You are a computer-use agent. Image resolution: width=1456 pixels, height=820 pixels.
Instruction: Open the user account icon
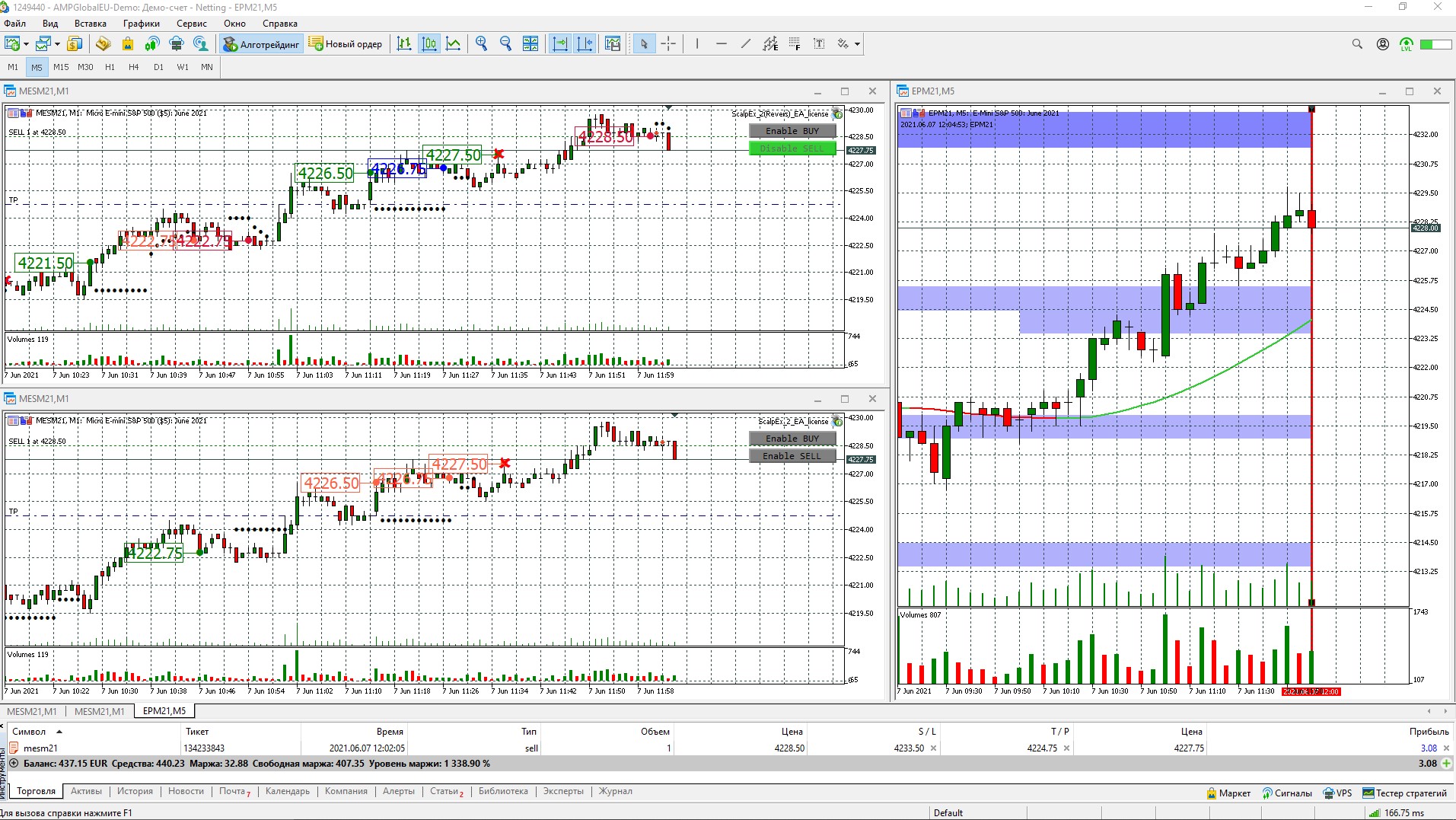click(1382, 44)
